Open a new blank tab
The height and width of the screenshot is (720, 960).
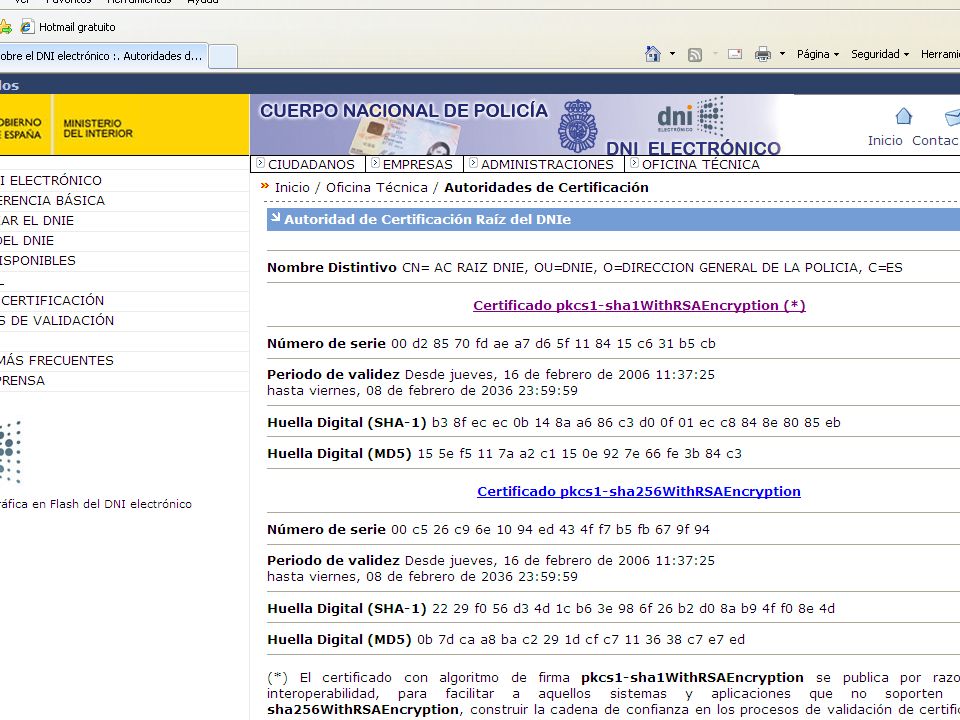pyautogui.click(x=223, y=56)
